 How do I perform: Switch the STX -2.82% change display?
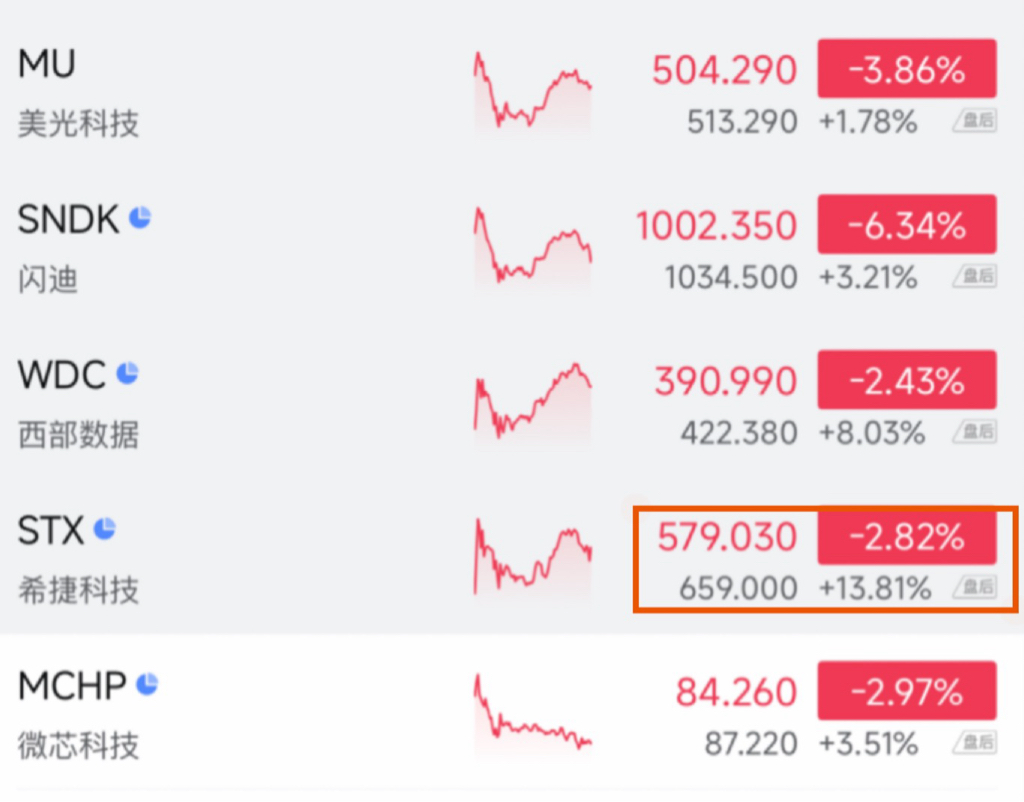(906, 537)
